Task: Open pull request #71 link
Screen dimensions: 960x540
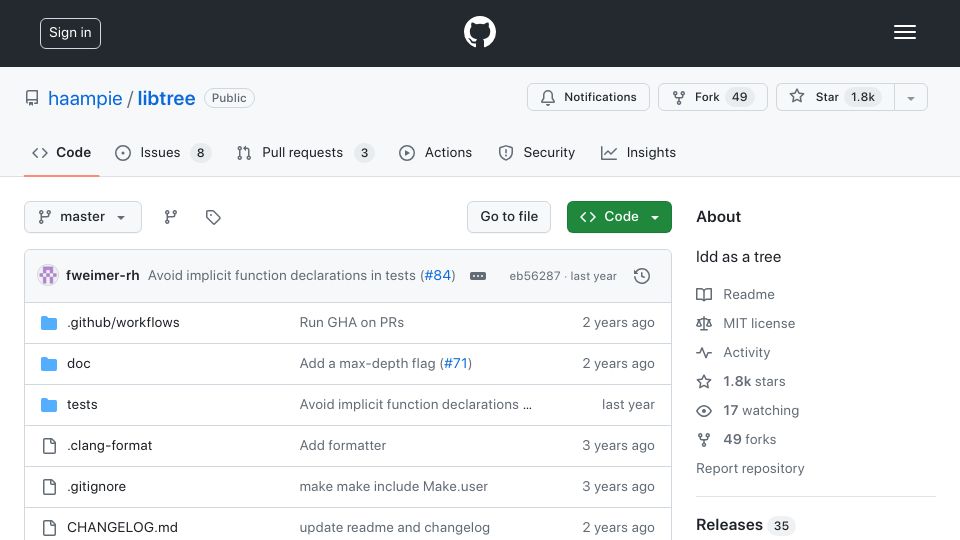Action: point(456,364)
